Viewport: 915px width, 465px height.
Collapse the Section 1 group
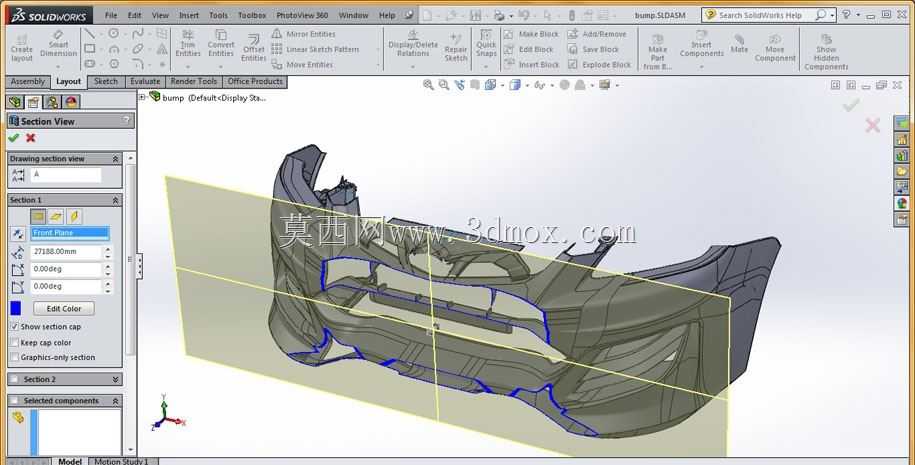point(115,200)
